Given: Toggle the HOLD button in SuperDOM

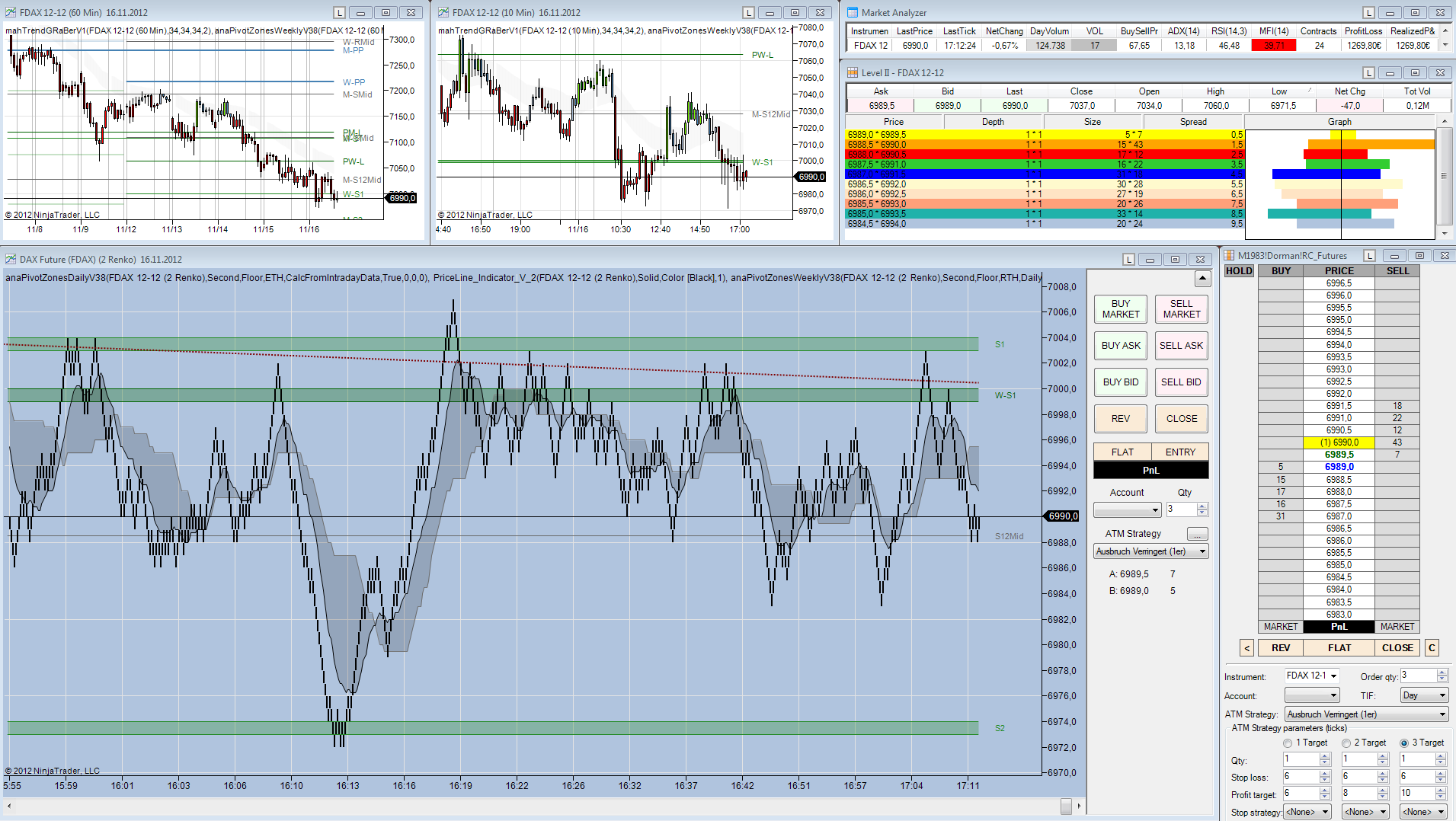Looking at the screenshot, I should pyautogui.click(x=1239, y=271).
